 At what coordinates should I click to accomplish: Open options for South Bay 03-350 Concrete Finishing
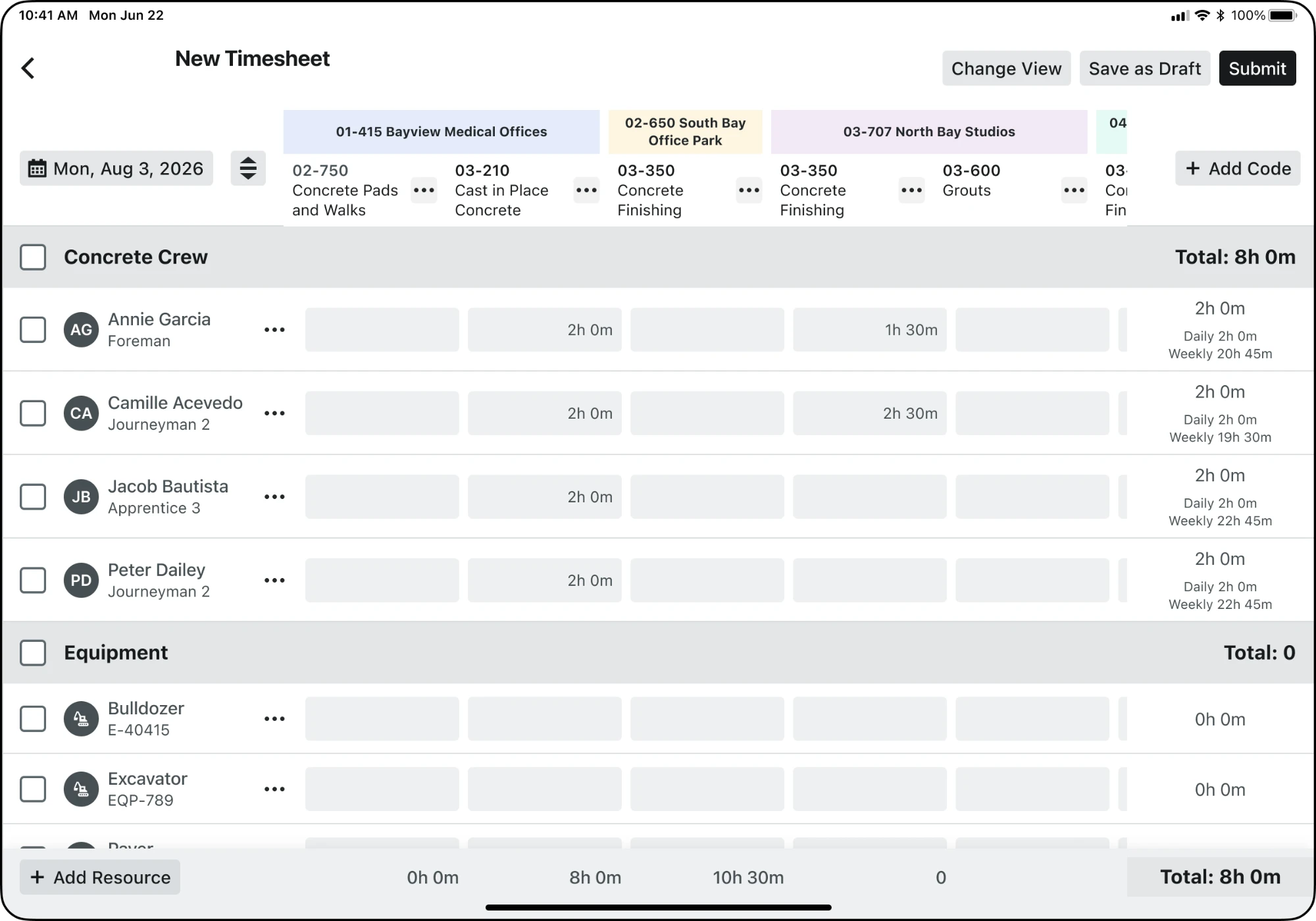coord(749,190)
